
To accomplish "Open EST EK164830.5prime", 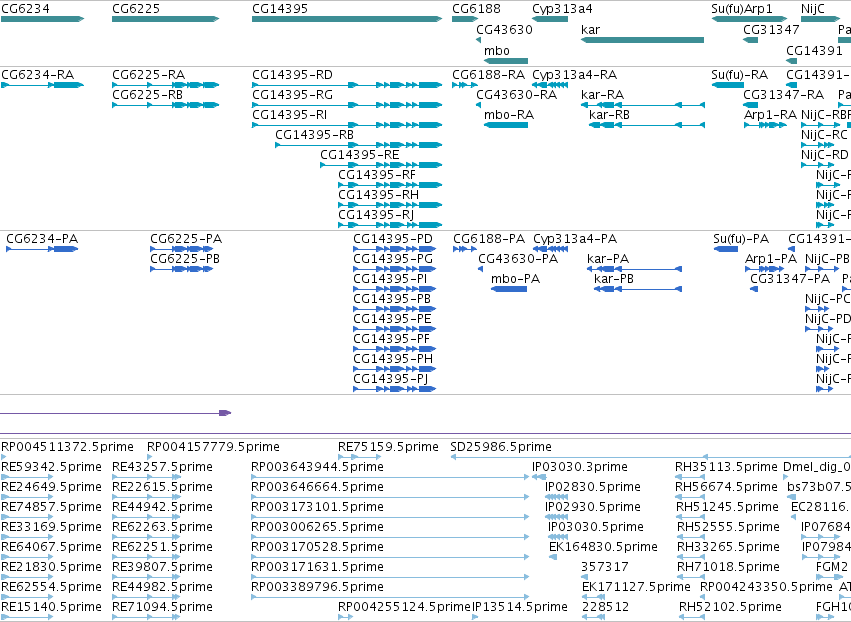I will coord(604,547).
